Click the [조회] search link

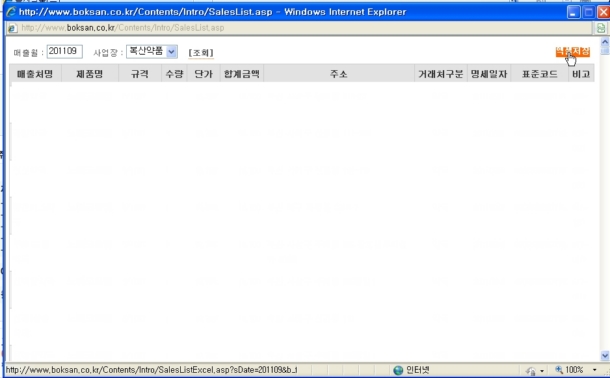[201, 52]
